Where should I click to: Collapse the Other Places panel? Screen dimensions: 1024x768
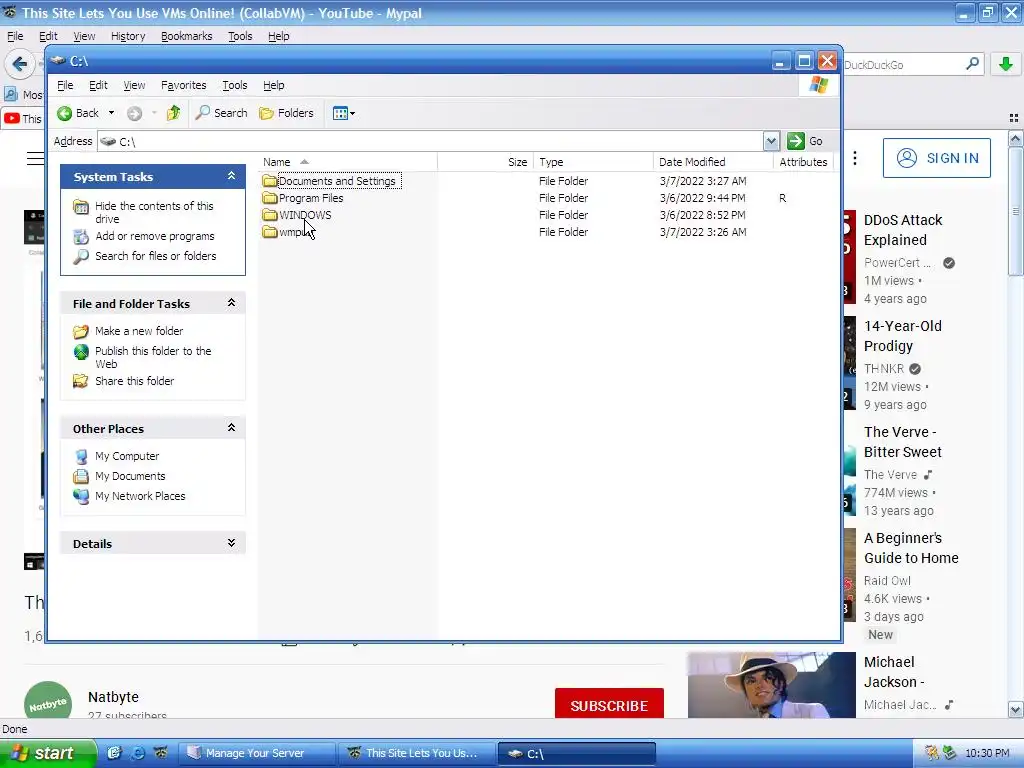(231, 428)
